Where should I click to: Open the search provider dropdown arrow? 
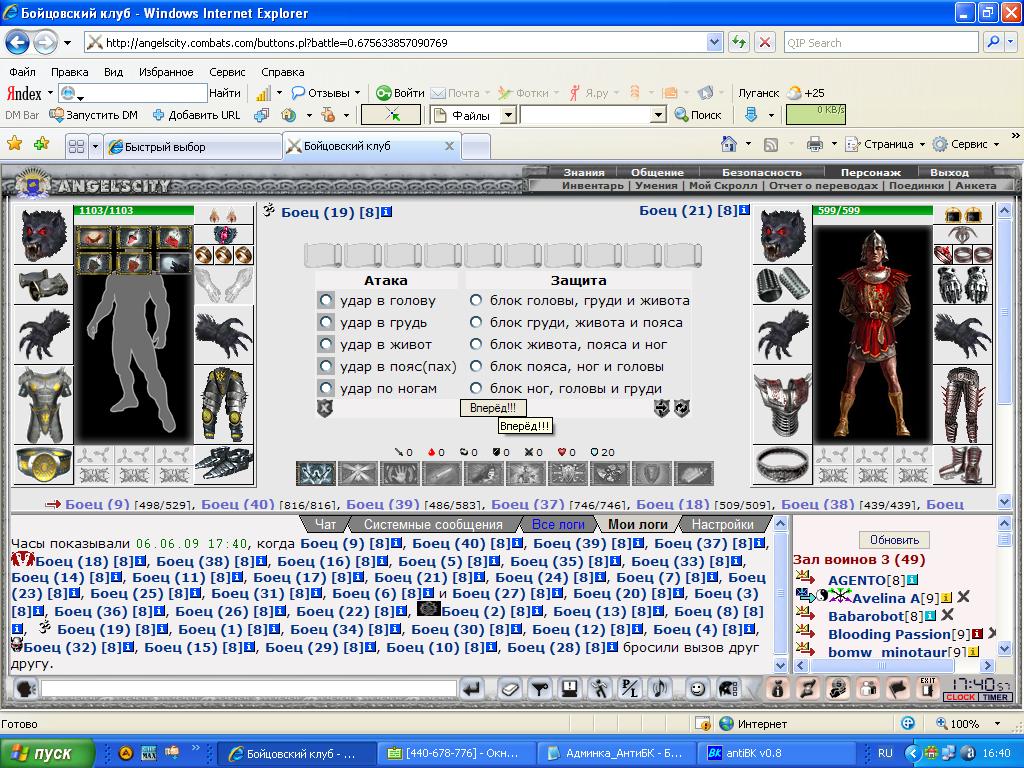1011,42
